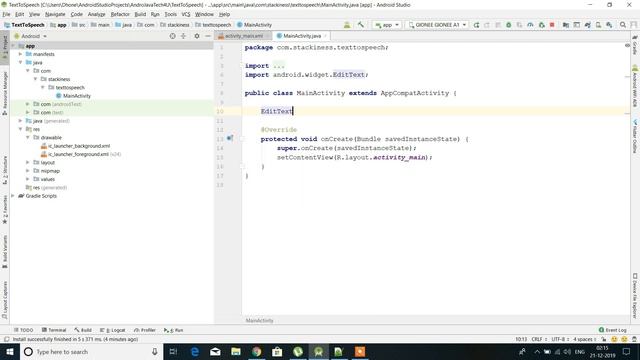Click the scroll-from-source target icon
Viewport: 640px width, 360px height.
173,36
